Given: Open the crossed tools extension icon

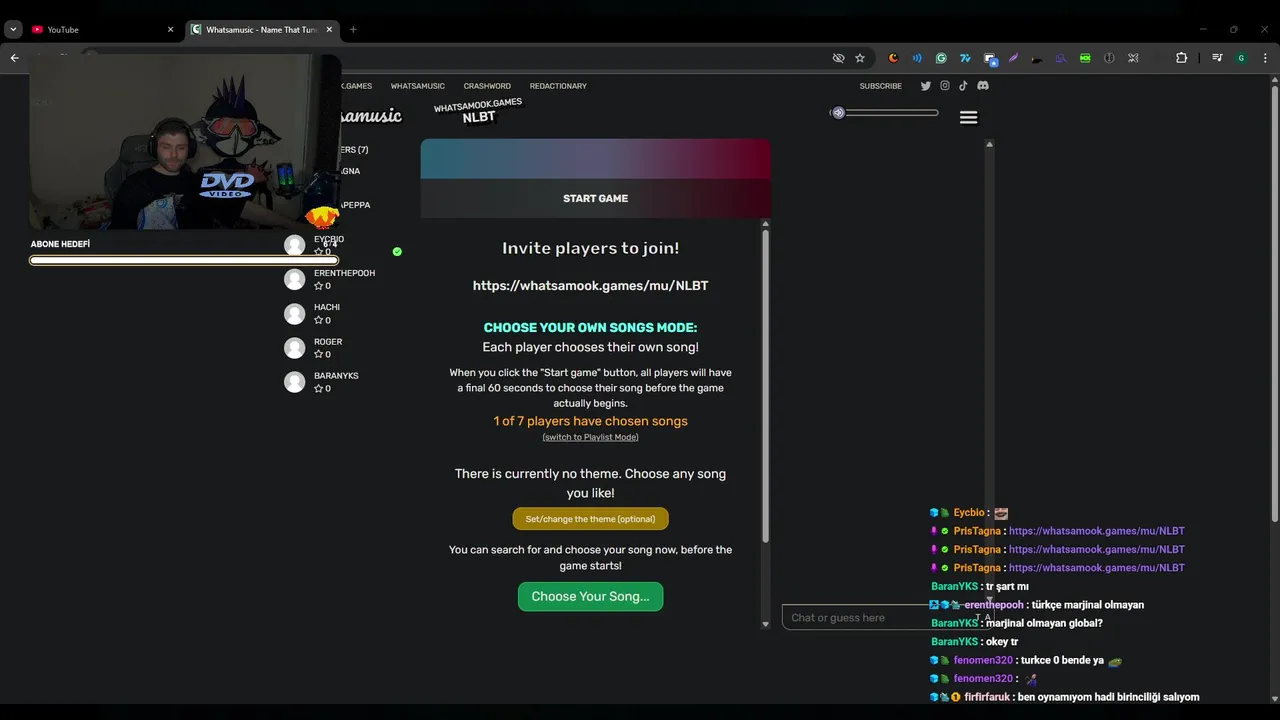Looking at the screenshot, I should 1133,58.
